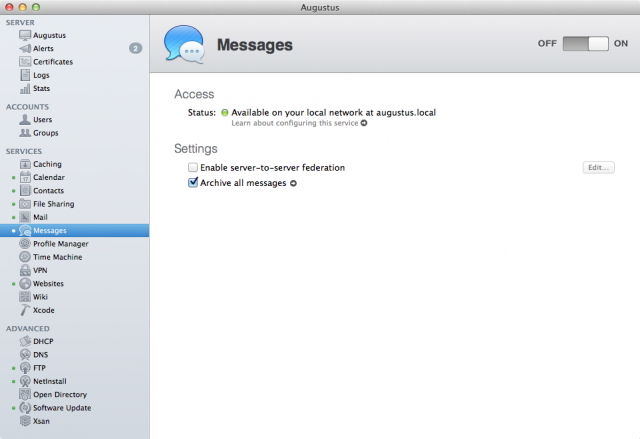
Task: Click the ACCOUNTS section header
Action: click(27, 107)
